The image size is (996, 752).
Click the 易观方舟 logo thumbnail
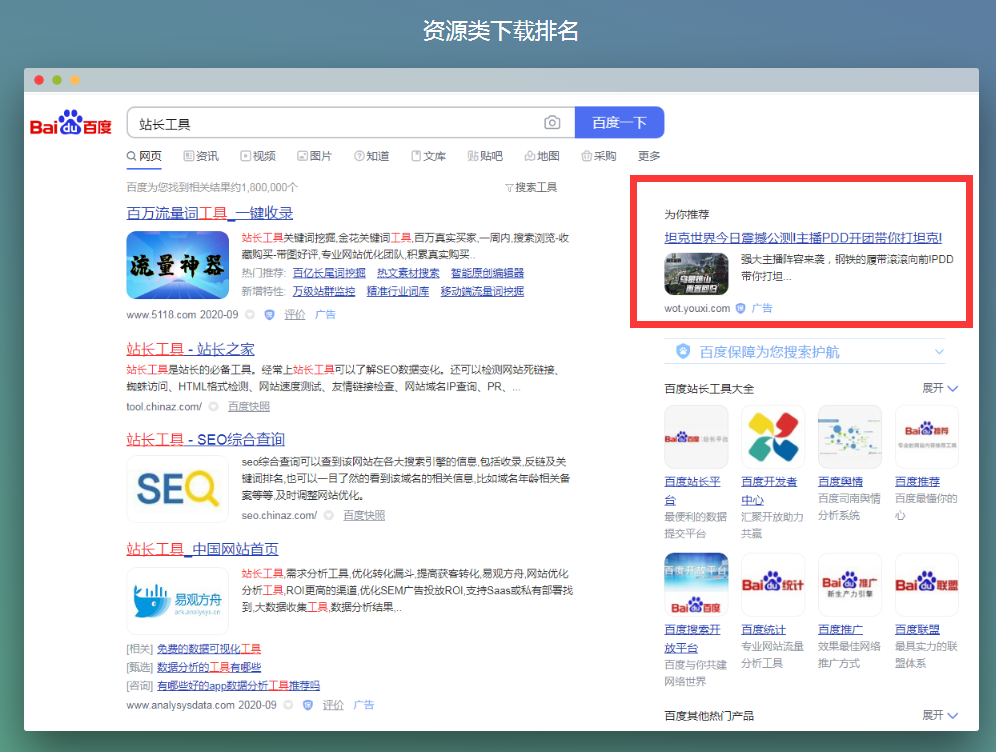[x=177, y=601]
